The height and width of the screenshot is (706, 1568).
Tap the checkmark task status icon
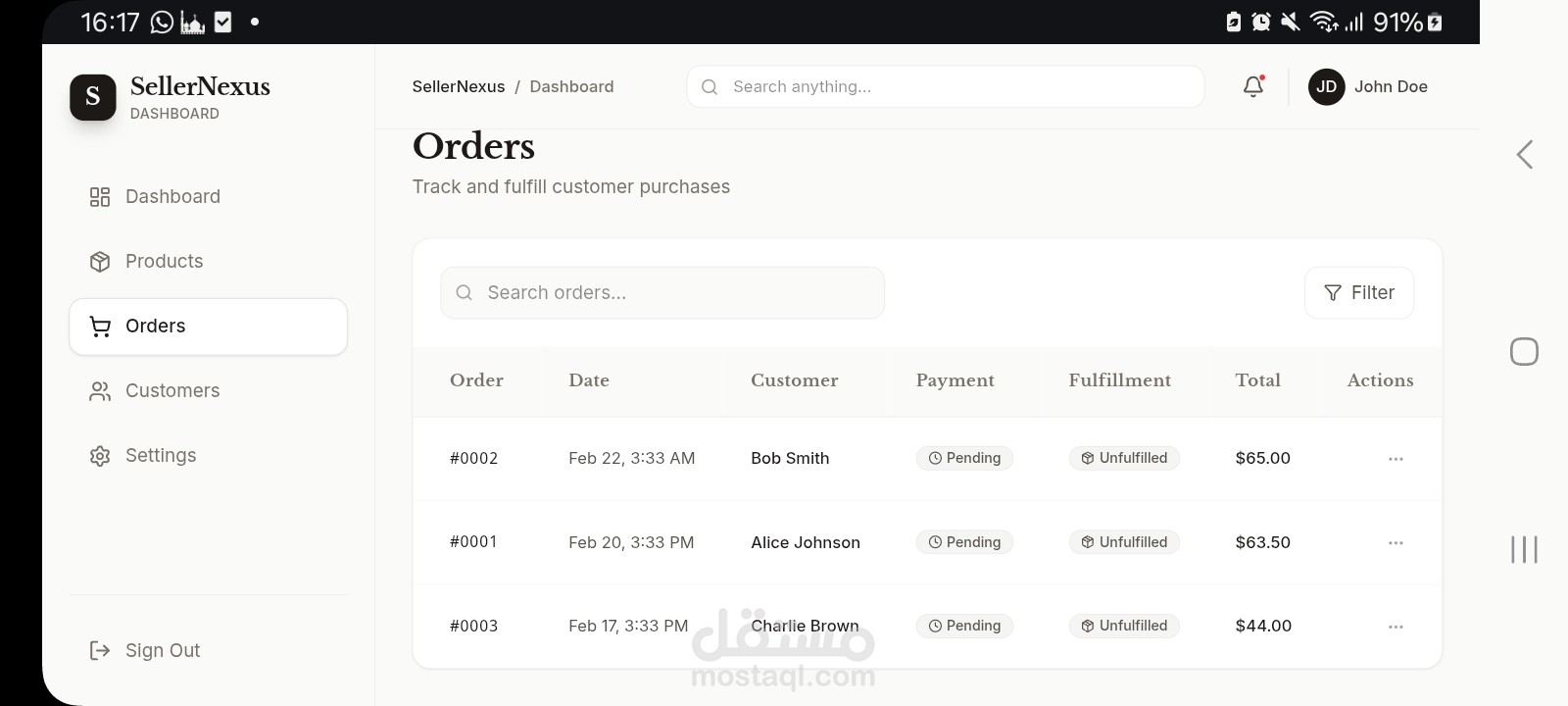[223, 22]
